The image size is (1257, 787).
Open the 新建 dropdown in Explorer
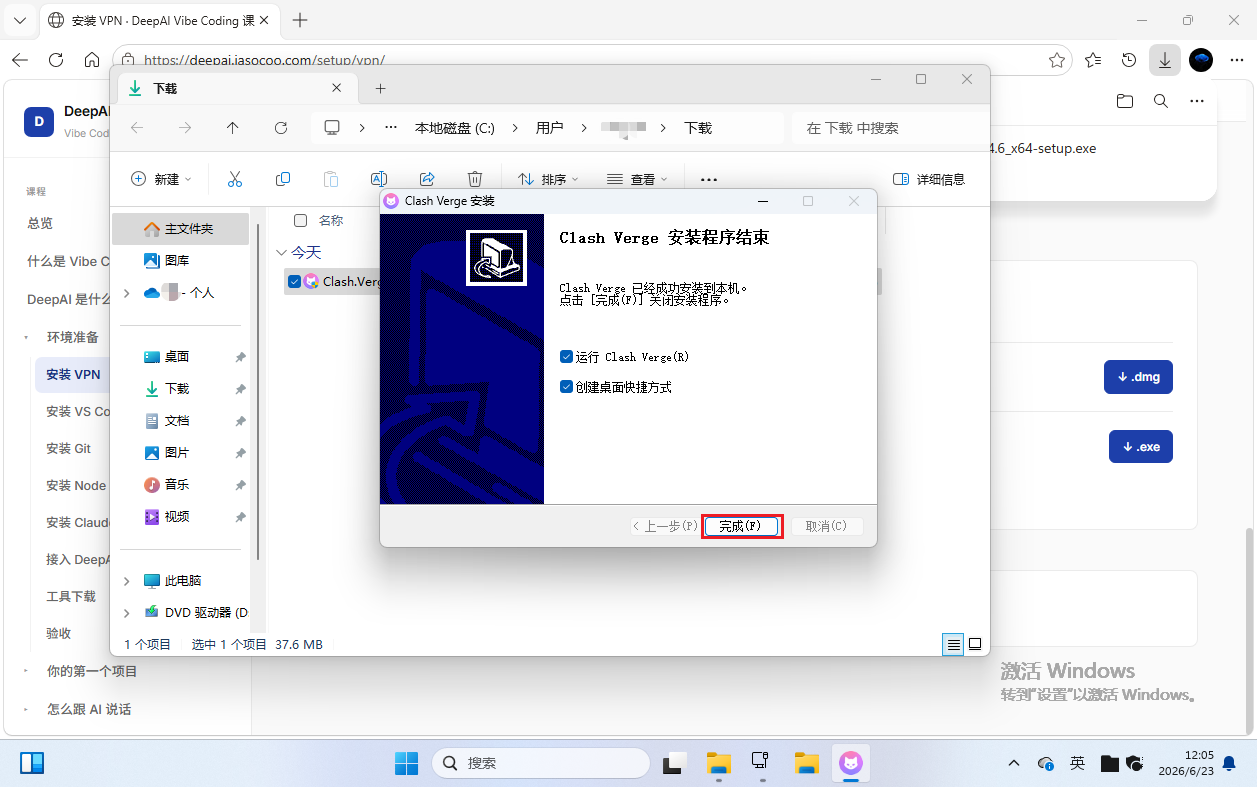click(x=161, y=179)
